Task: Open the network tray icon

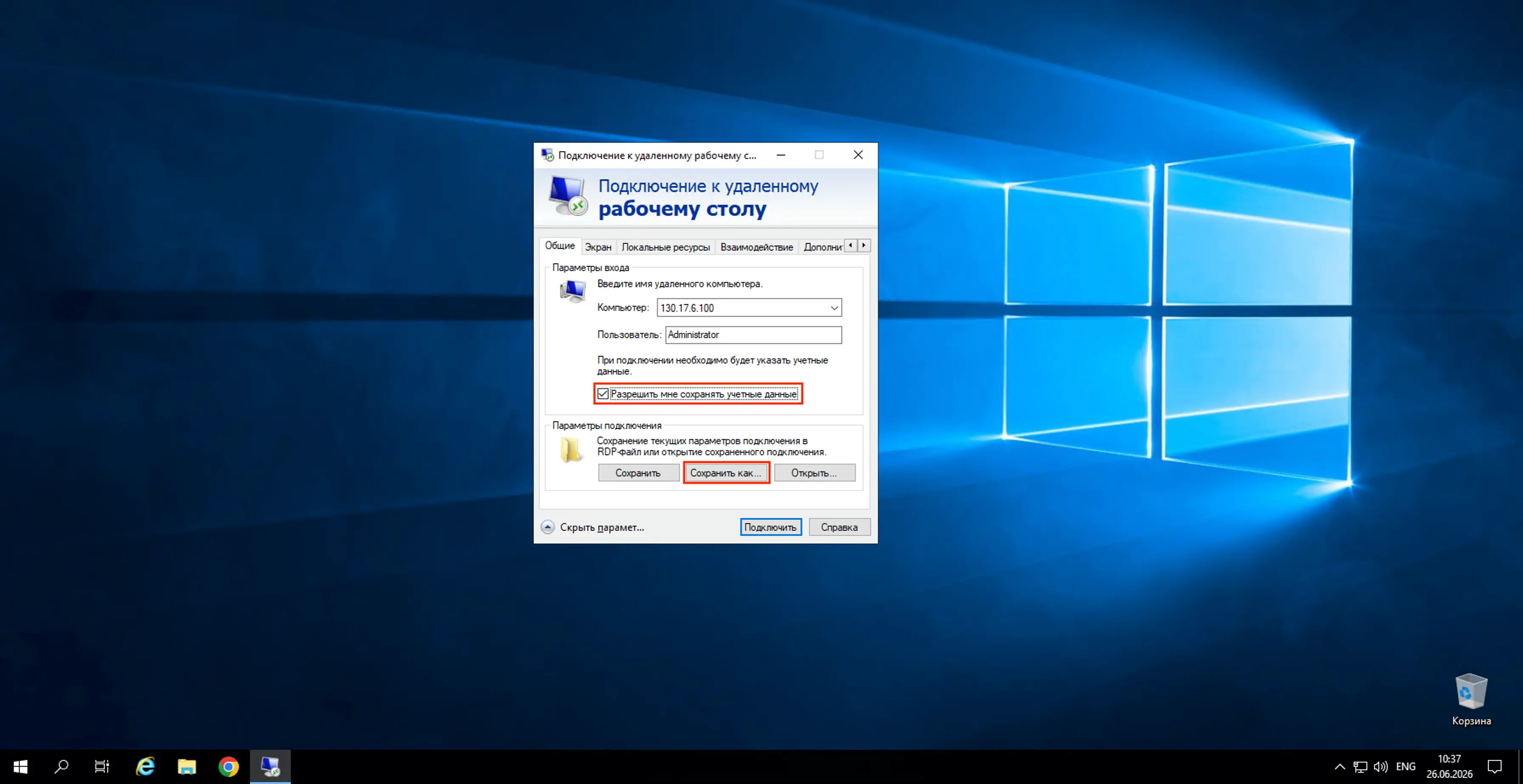Action: (1360, 766)
